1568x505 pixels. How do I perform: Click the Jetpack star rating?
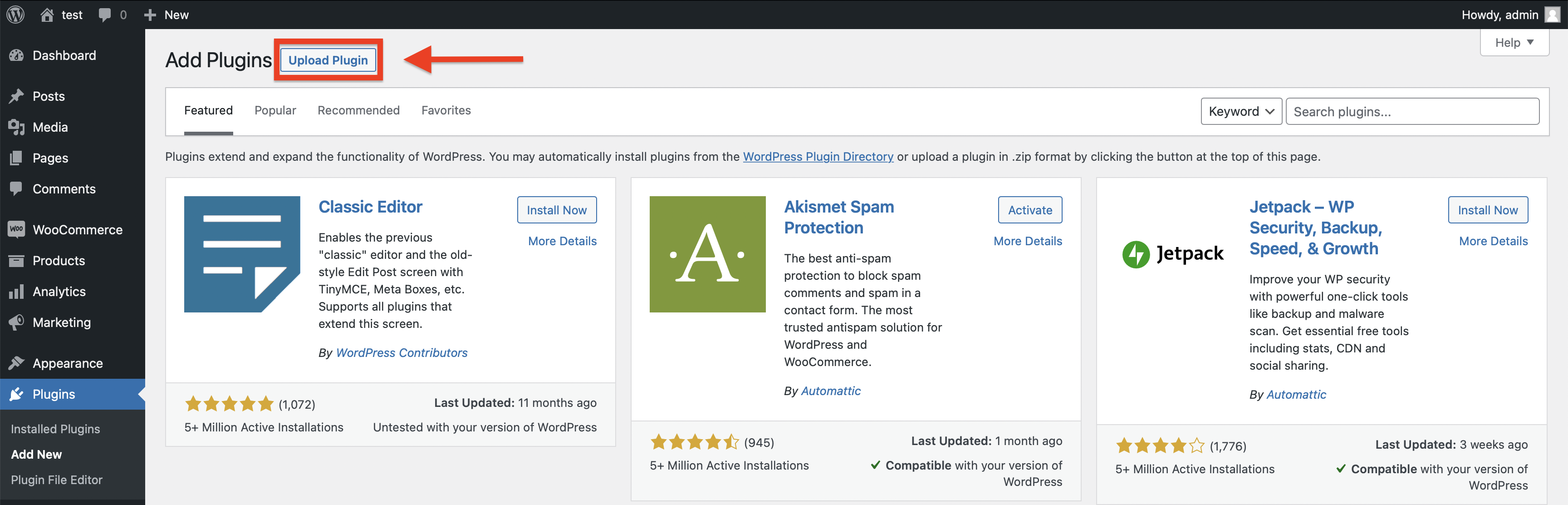(x=1160, y=446)
